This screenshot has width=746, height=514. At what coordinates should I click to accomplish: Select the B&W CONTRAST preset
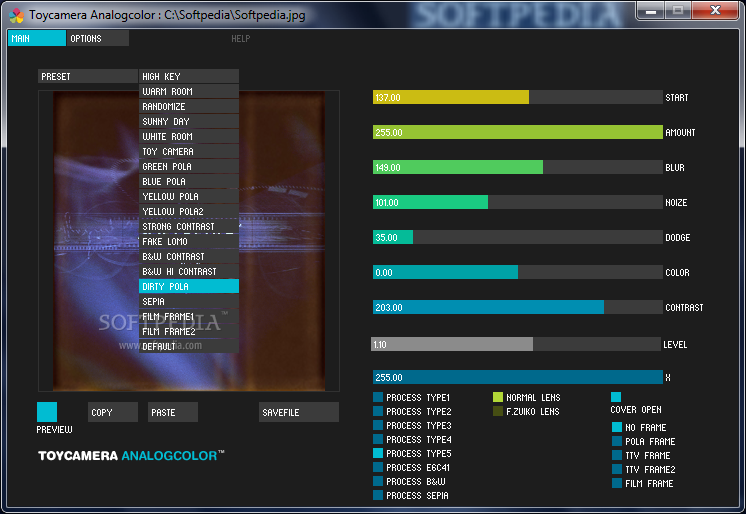point(188,257)
